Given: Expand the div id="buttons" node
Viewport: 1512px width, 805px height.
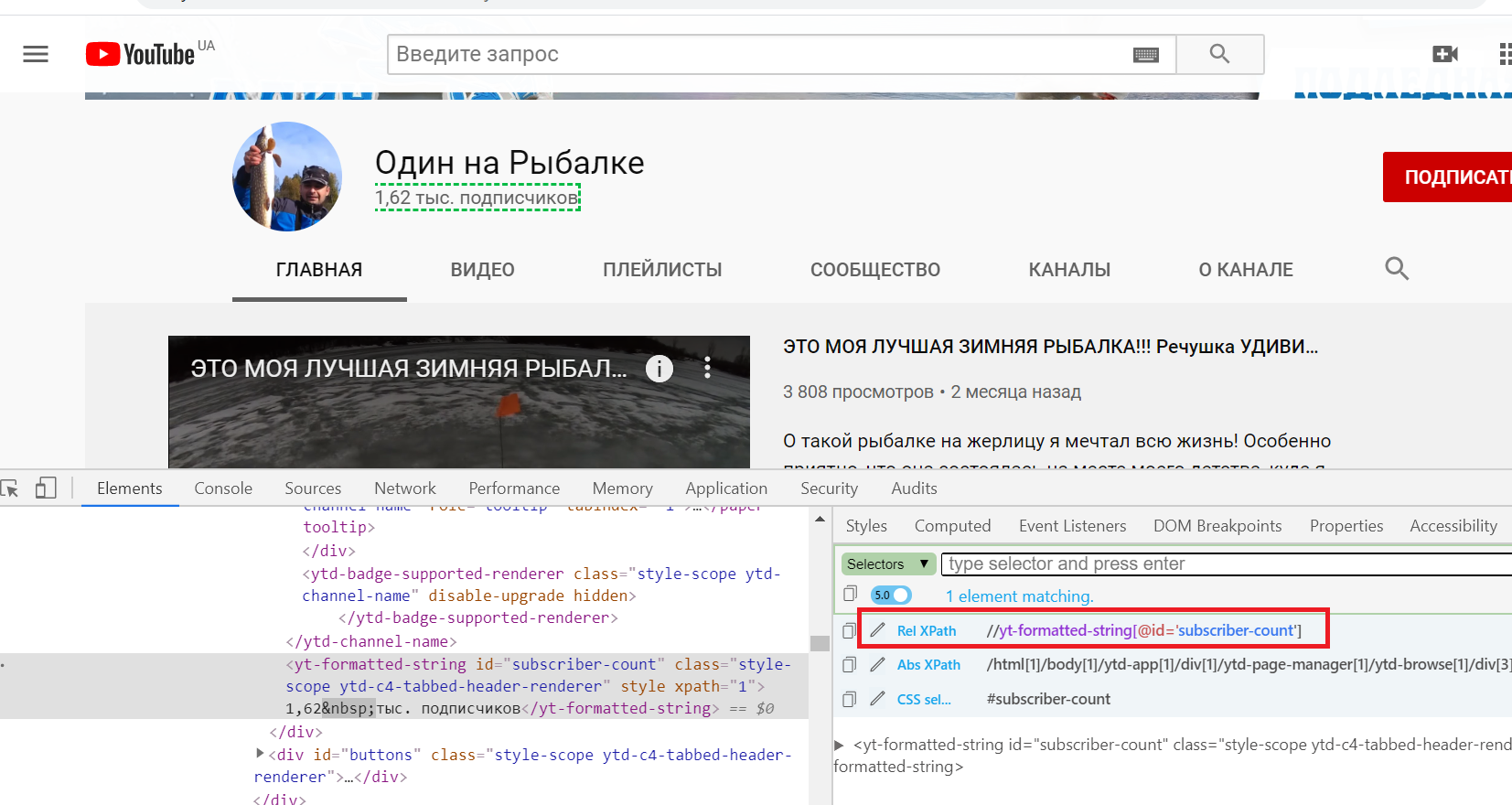Looking at the screenshot, I should pos(260,754).
